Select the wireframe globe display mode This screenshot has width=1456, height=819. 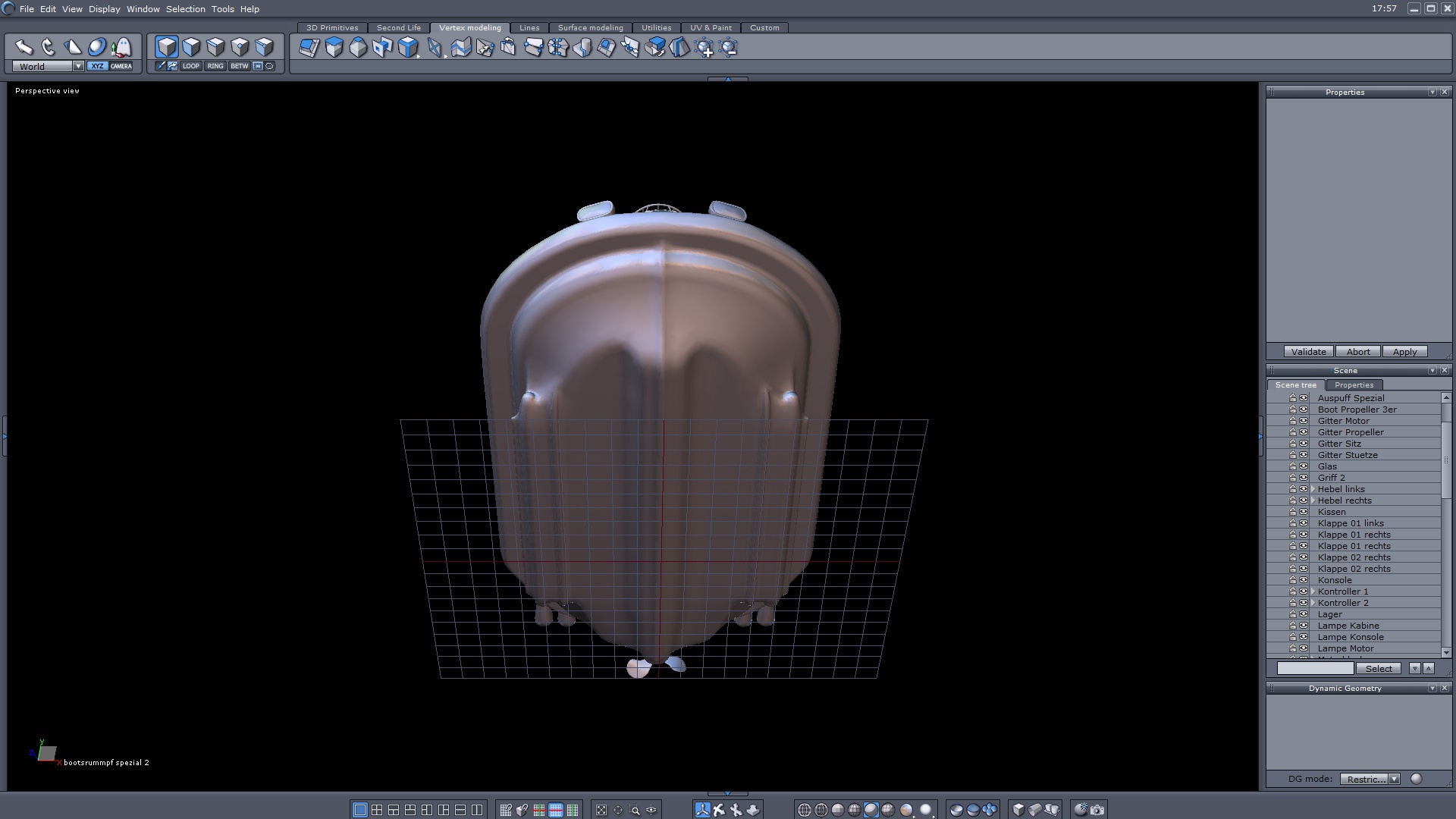click(x=805, y=810)
